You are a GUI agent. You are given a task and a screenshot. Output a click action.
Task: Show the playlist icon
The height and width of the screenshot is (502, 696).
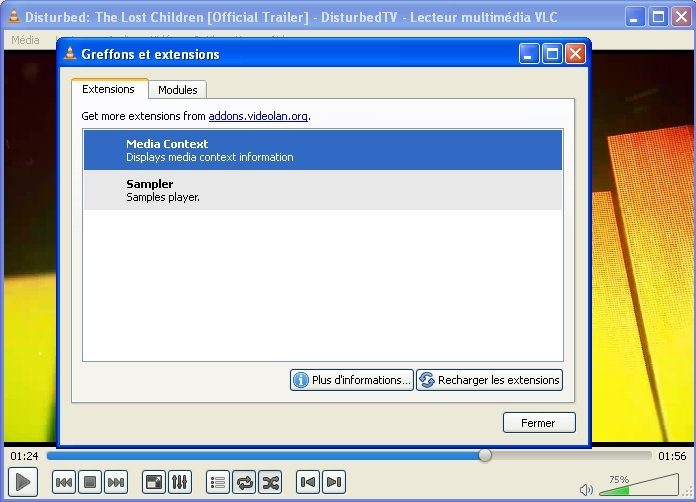[x=218, y=482]
